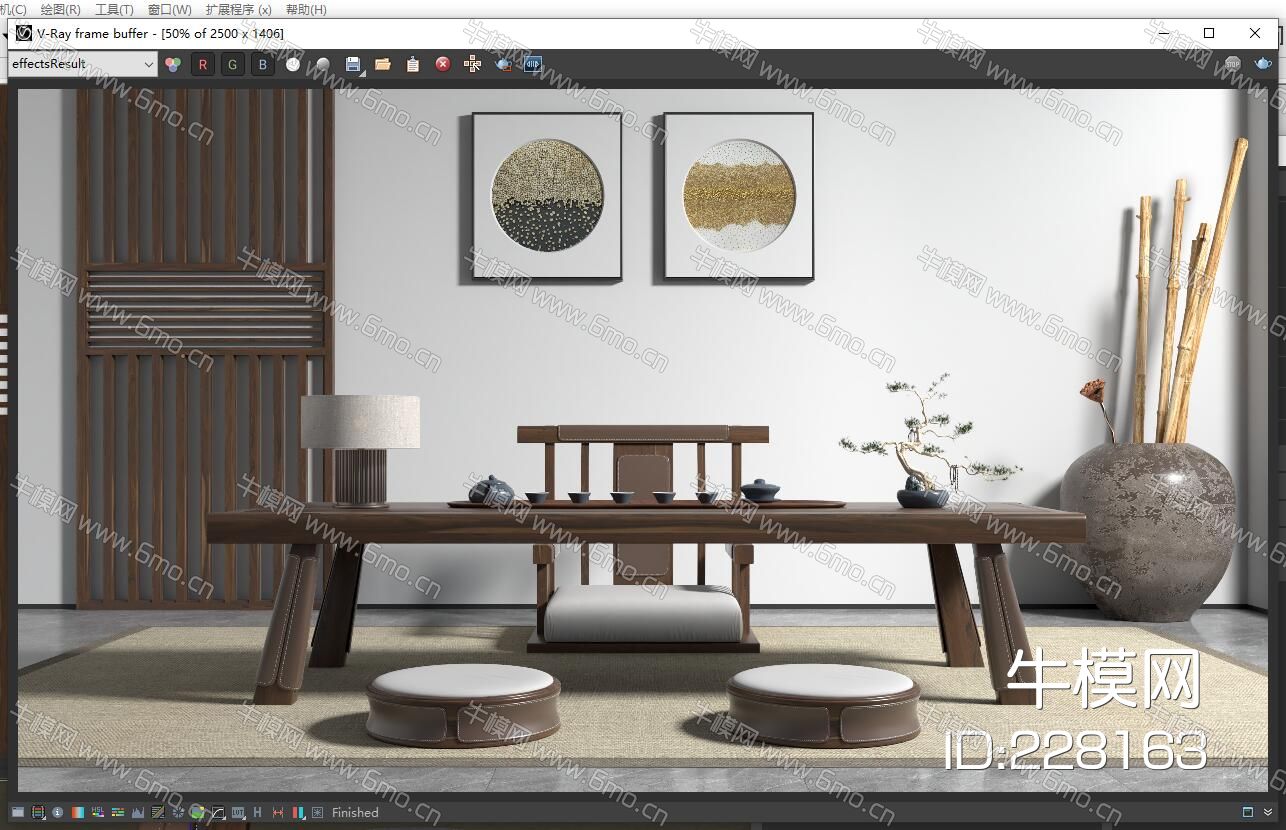Clear the frame buffer image with red X

pyautogui.click(x=442, y=64)
